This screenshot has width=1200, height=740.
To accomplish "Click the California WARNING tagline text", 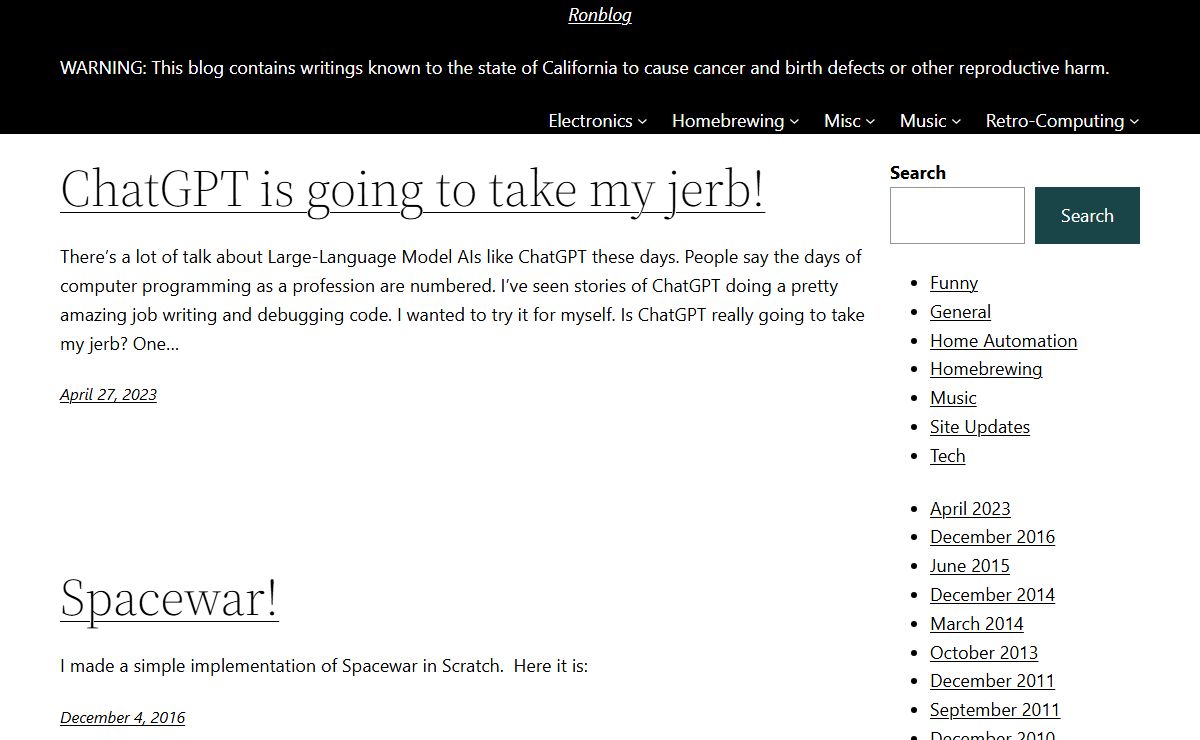I will pyautogui.click(x=585, y=68).
